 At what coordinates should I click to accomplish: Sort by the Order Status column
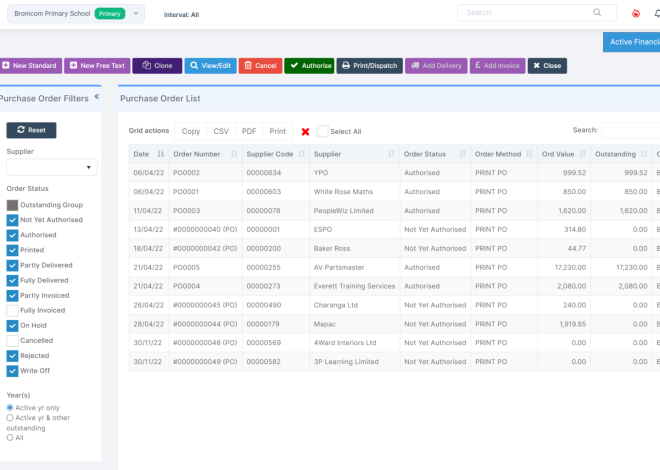tap(435, 154)
